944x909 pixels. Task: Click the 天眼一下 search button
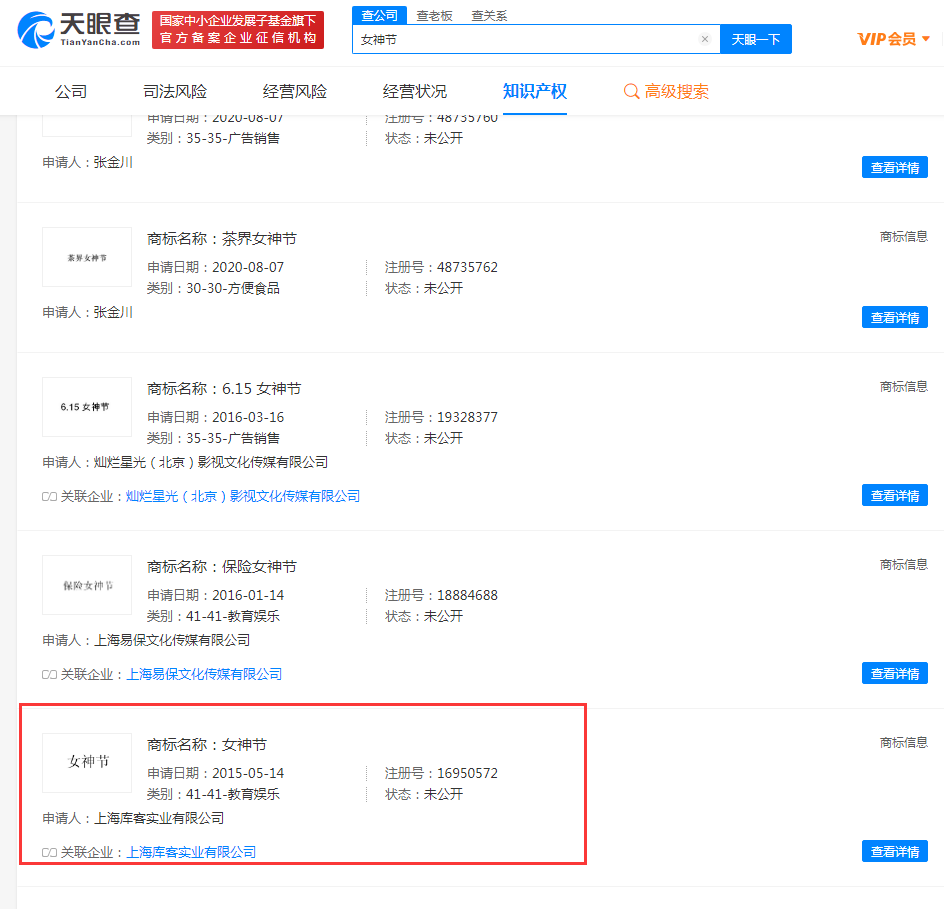pyautogui.click(x=756, y=38)
